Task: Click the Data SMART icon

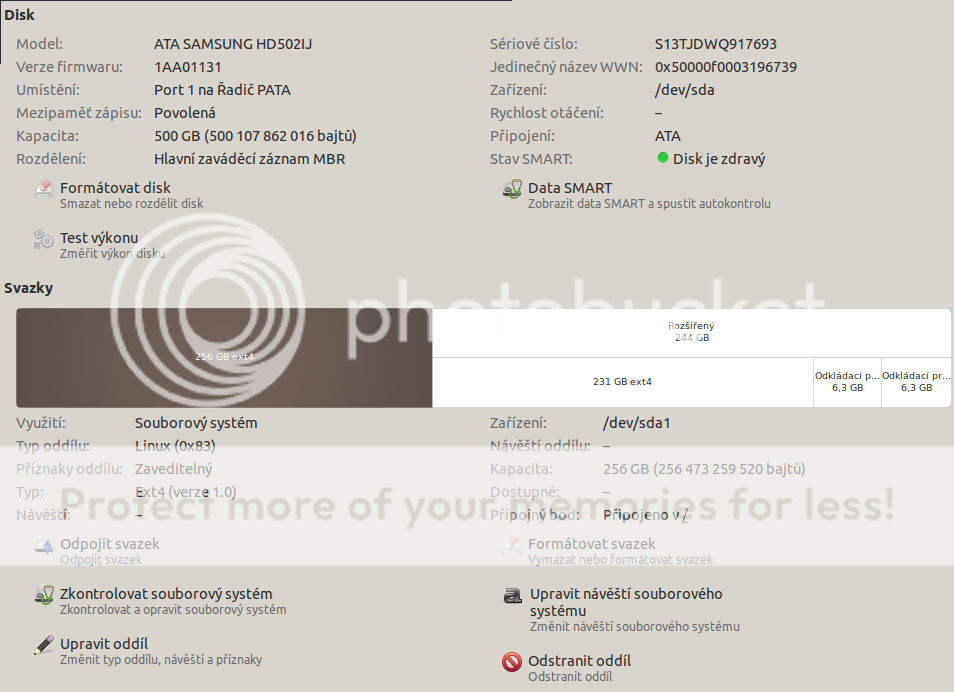Action: click(512, 189)
